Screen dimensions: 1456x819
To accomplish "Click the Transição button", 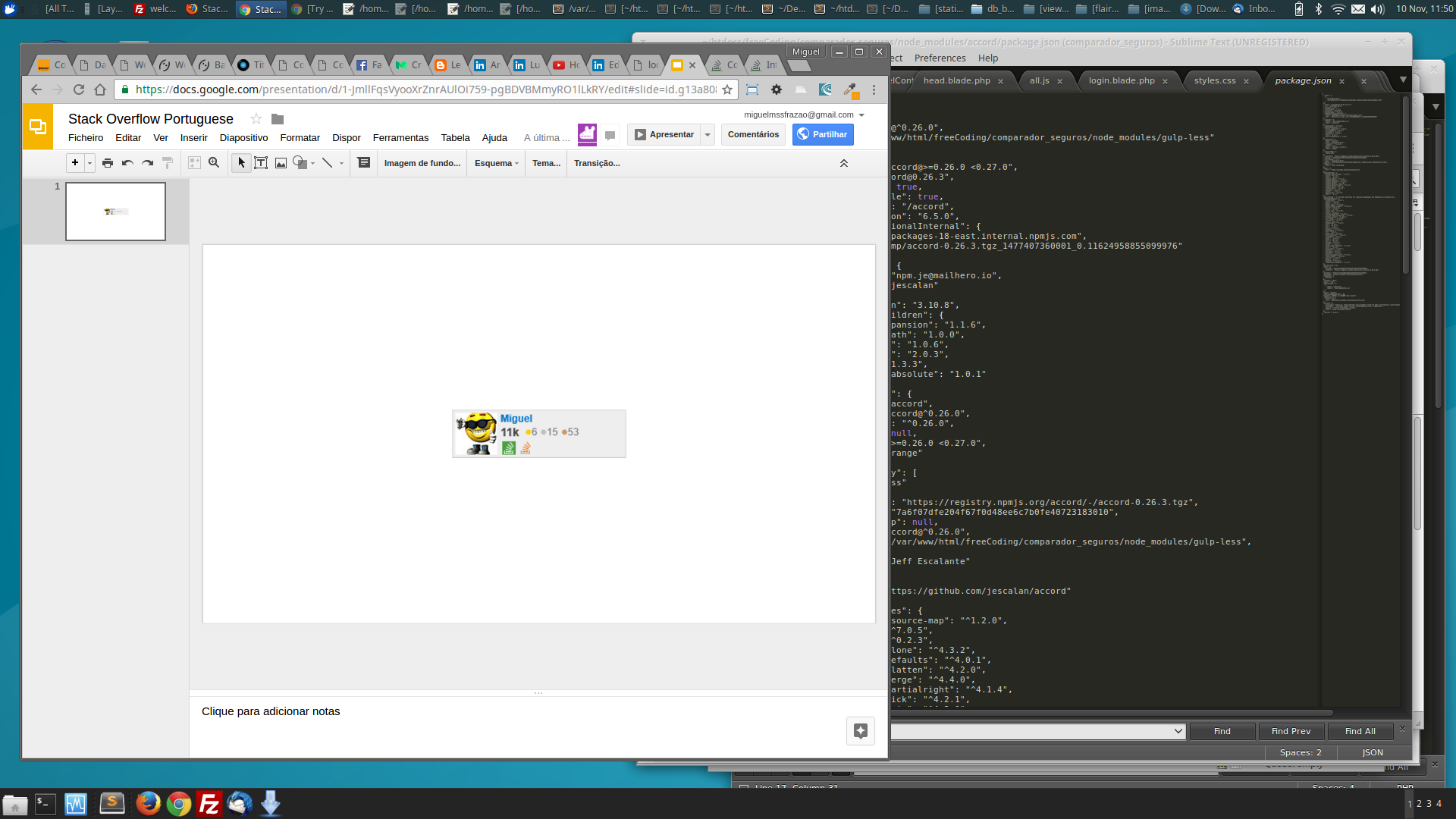I will pyautogui.click(x=597, y=163).
